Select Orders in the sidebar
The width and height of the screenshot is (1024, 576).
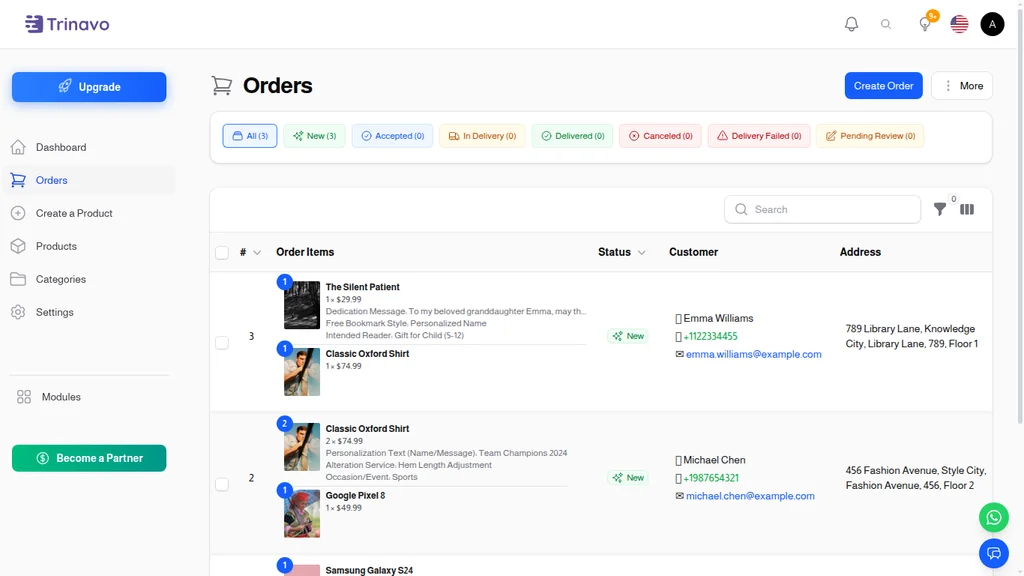(x=89, y=180)
